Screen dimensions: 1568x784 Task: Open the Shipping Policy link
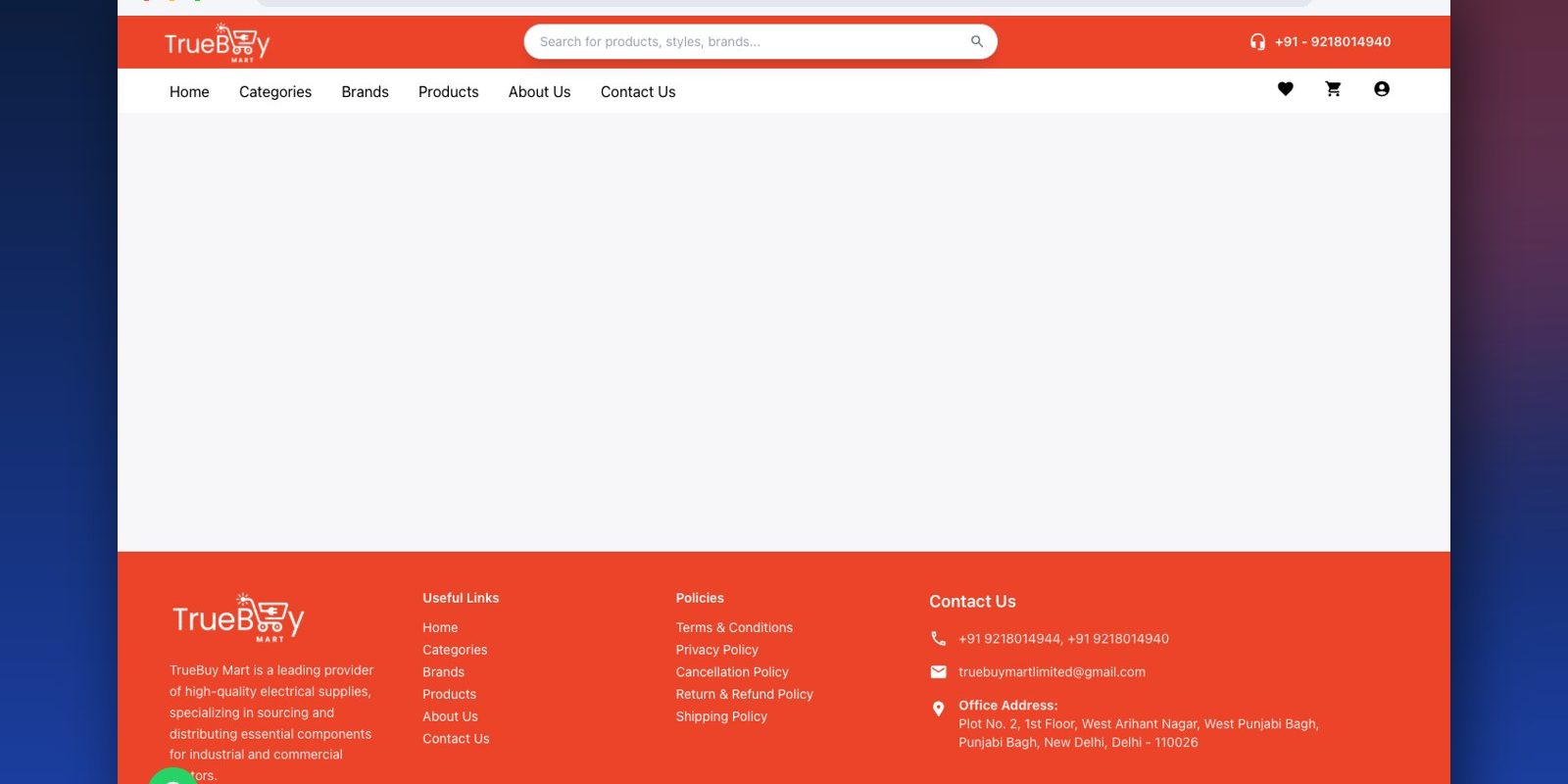click(x=721, y=717)
